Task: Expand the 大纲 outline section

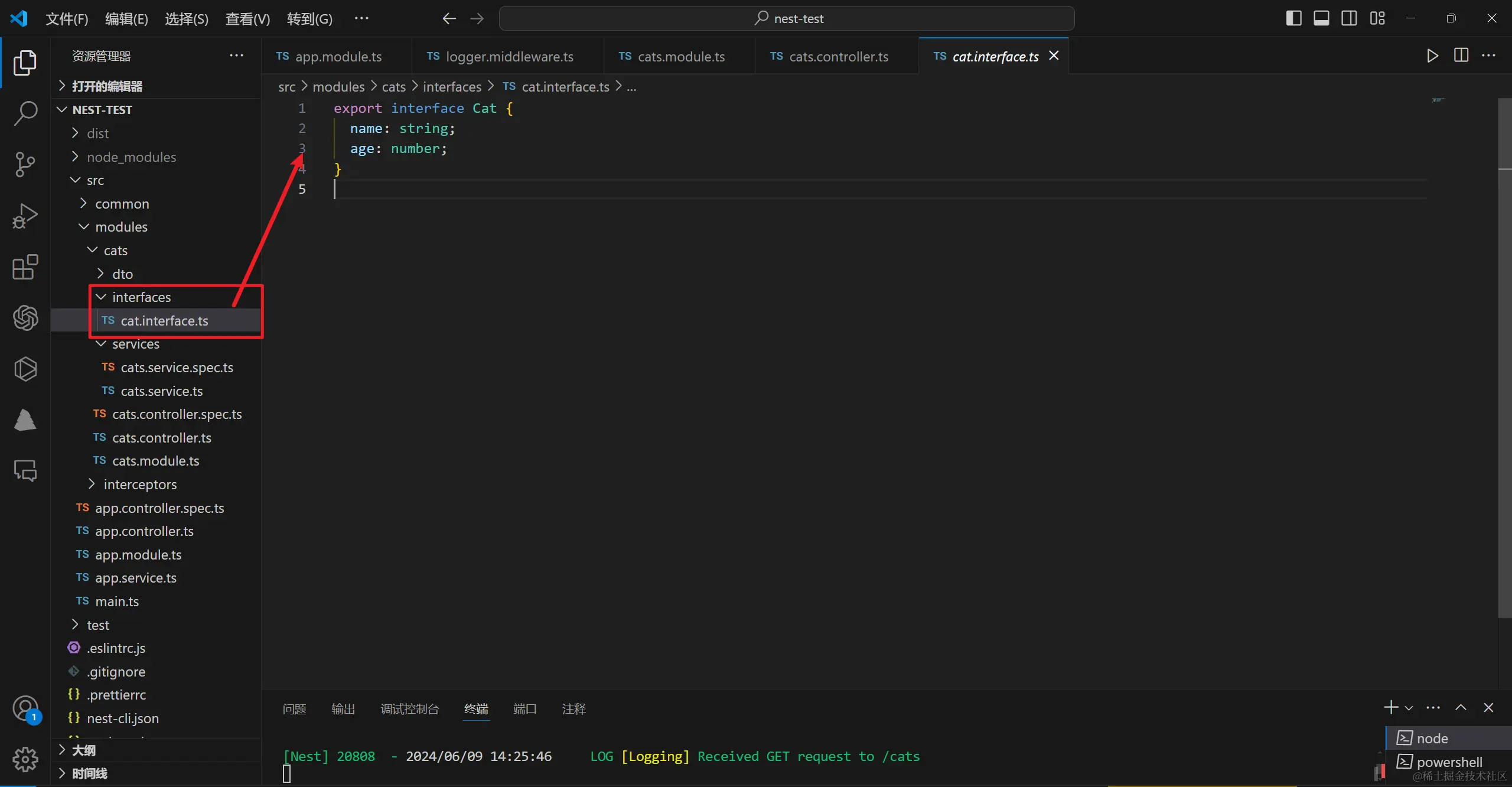Action: pyautogui.click(x=157, y=750)
